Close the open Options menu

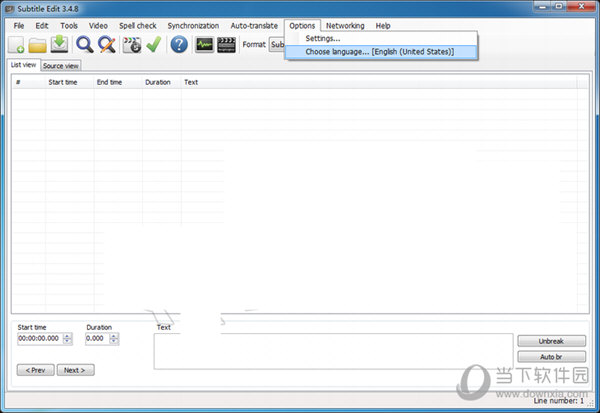pyautogui.click(x=302, y=26)
